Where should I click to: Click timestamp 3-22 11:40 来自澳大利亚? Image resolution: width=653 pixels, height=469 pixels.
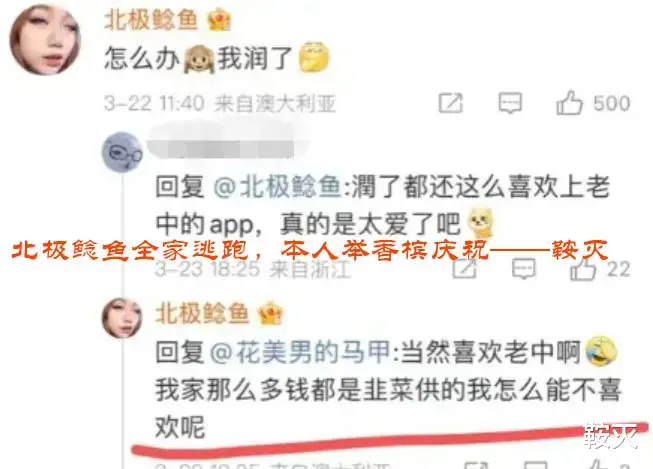(219, 103)
